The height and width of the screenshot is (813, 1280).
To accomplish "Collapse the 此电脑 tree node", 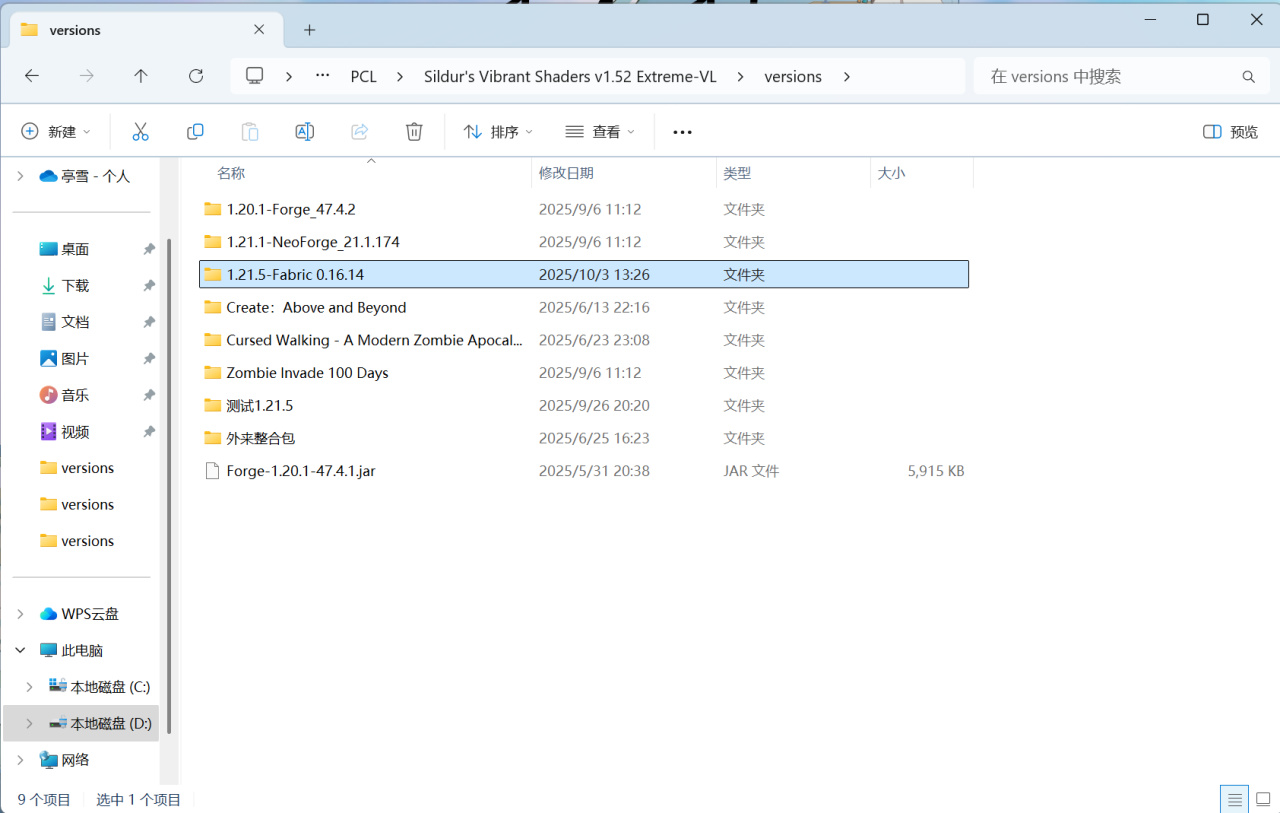I will click(20, 650).
